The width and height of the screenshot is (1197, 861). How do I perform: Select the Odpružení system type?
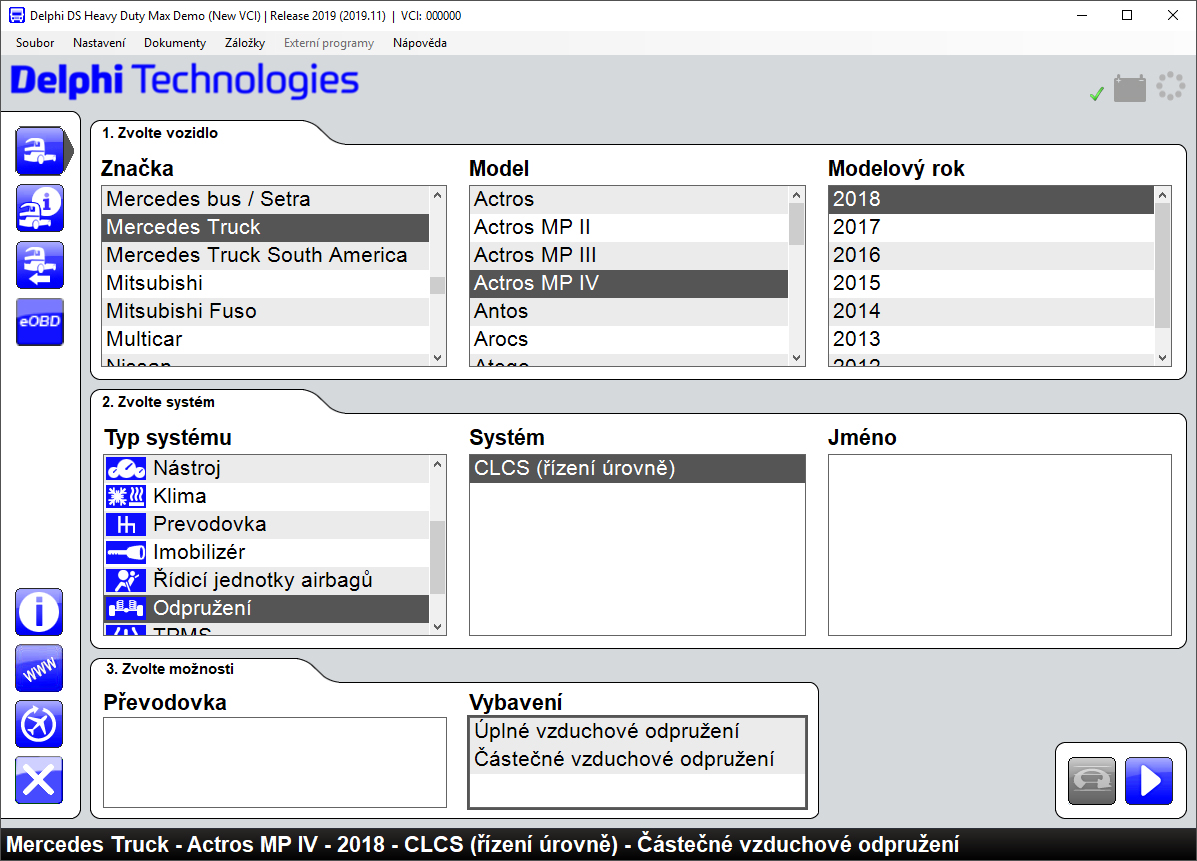pyautogui.click(x=266, y=608)
